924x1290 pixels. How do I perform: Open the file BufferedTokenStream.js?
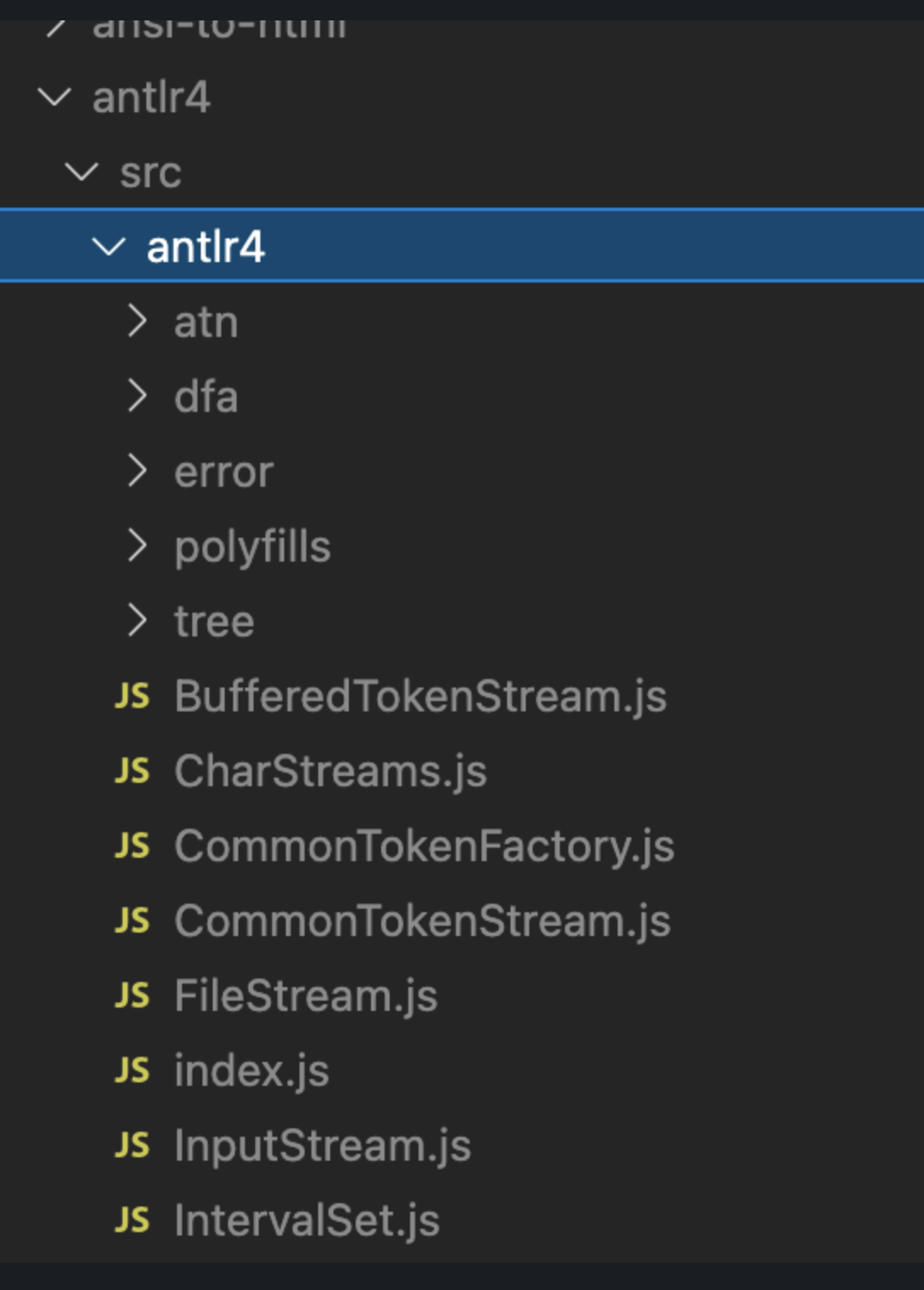coord(420,697)
